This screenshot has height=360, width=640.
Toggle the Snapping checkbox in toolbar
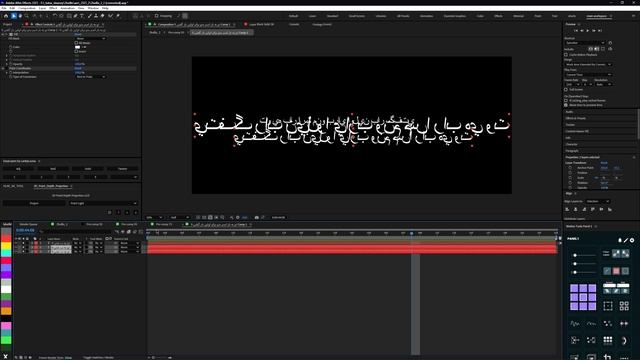coord(156,16)
